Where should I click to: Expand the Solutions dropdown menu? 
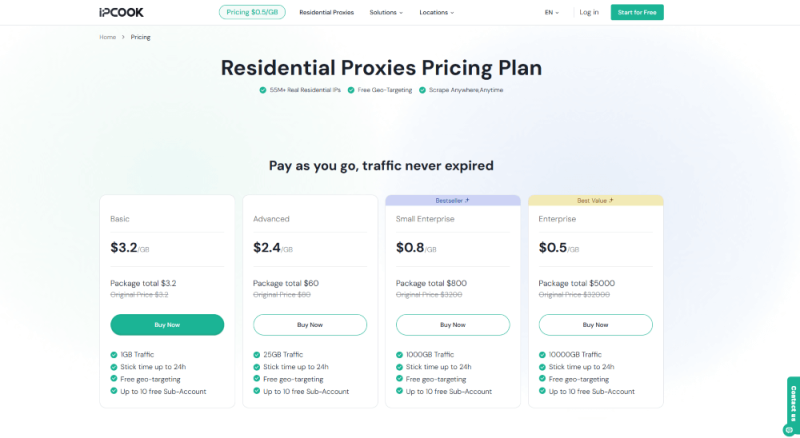pyautogui.click(x=386, y=12)
